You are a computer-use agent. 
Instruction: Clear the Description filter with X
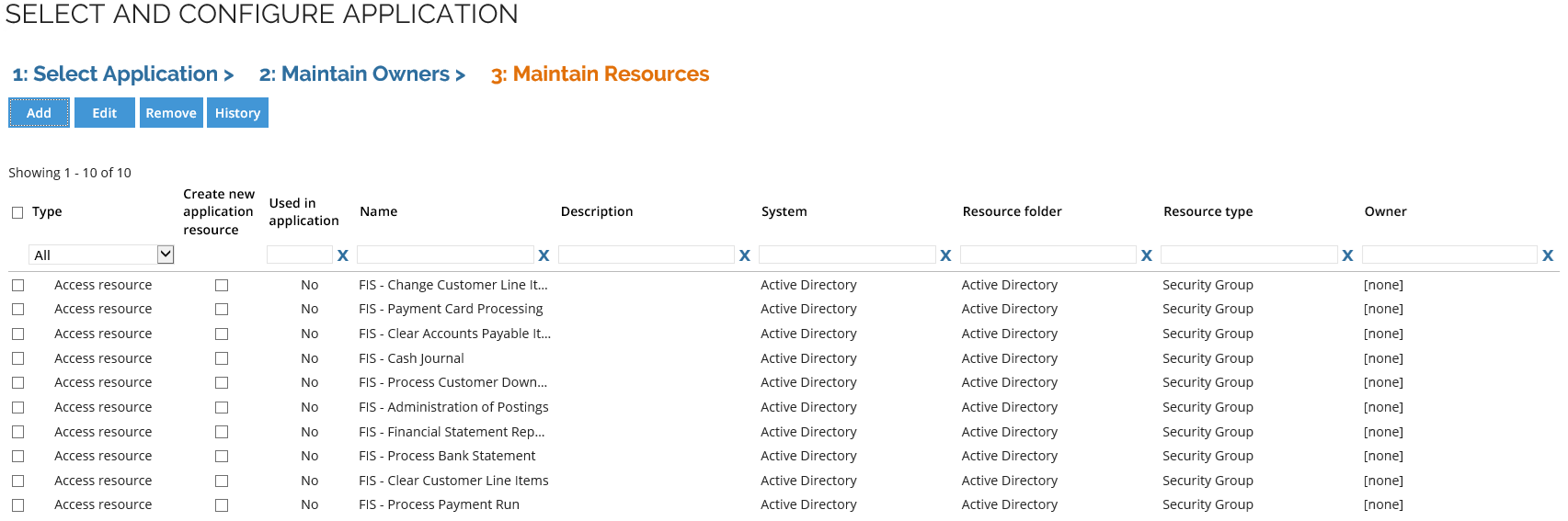click(x=745, y=255)
